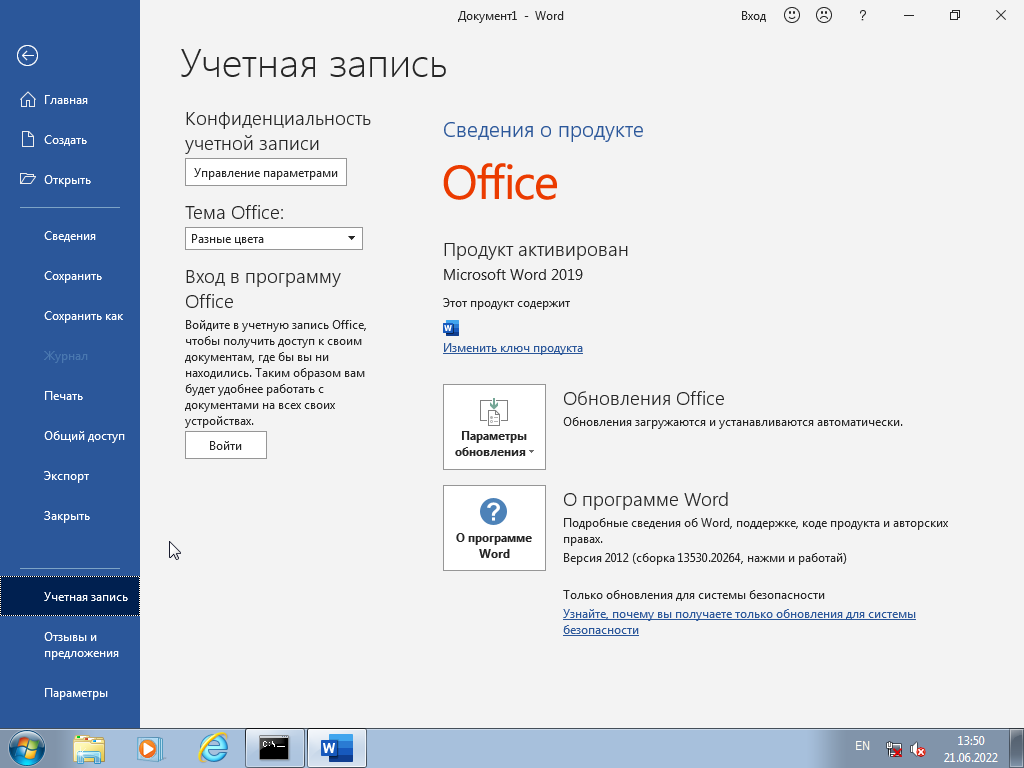Screen dimensions: 1024x768
Task: Send a frown with the sad face icon
Action: pos(824,15)
